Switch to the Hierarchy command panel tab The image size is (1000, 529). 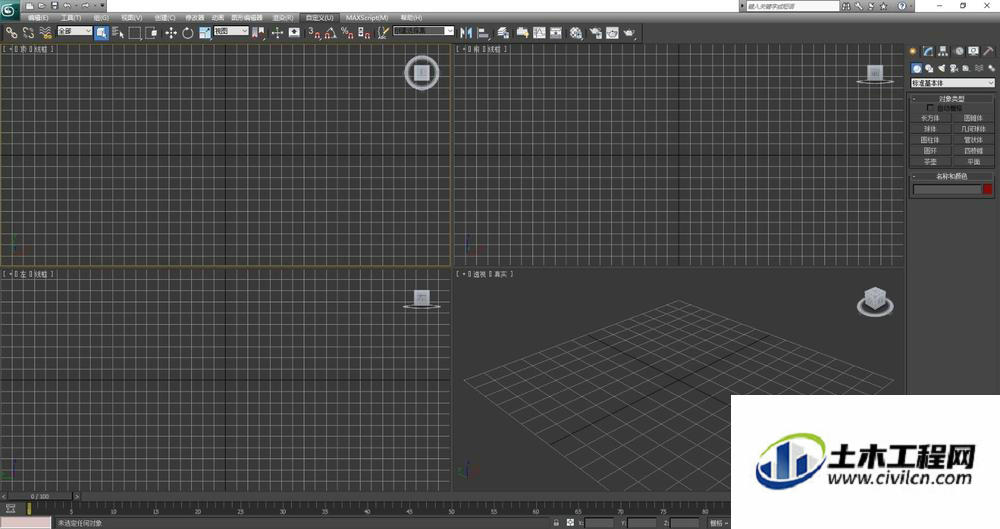click(943, 51)
